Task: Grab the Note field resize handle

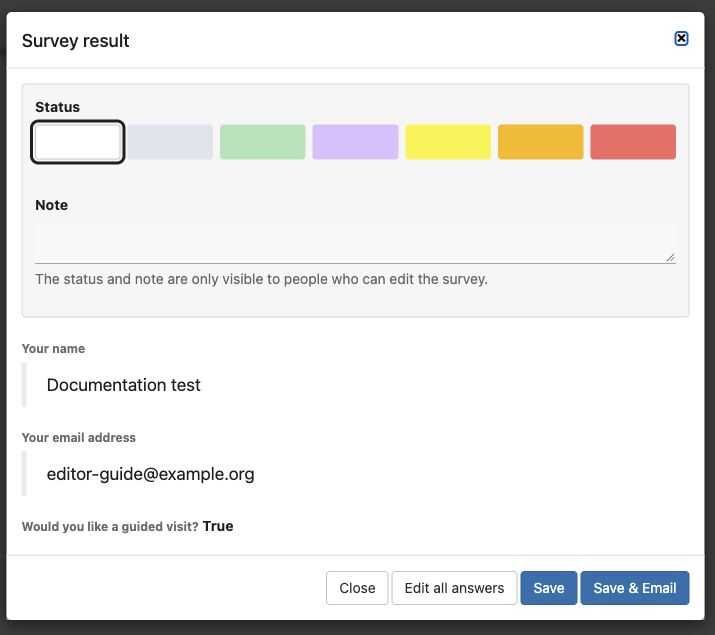Action: [670, 258]
